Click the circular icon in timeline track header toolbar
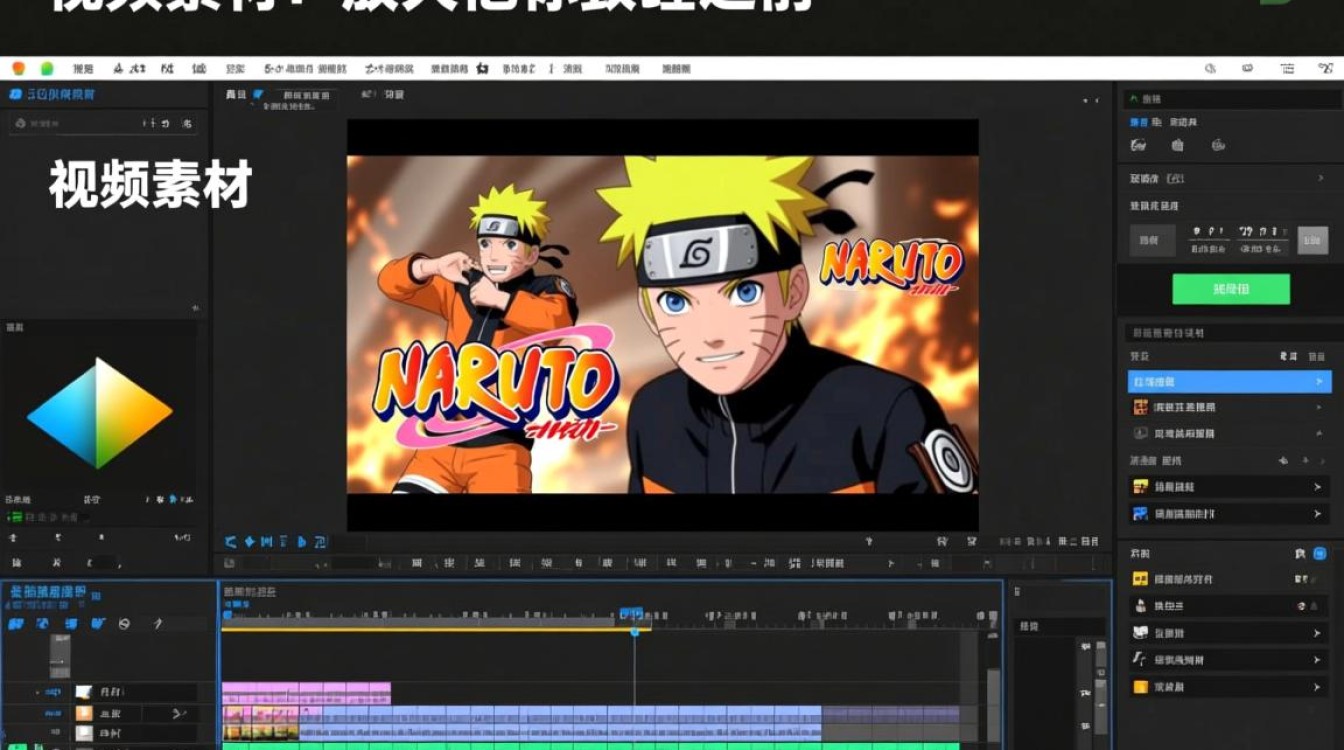The image size is (1344, 750). pos(124,624)
